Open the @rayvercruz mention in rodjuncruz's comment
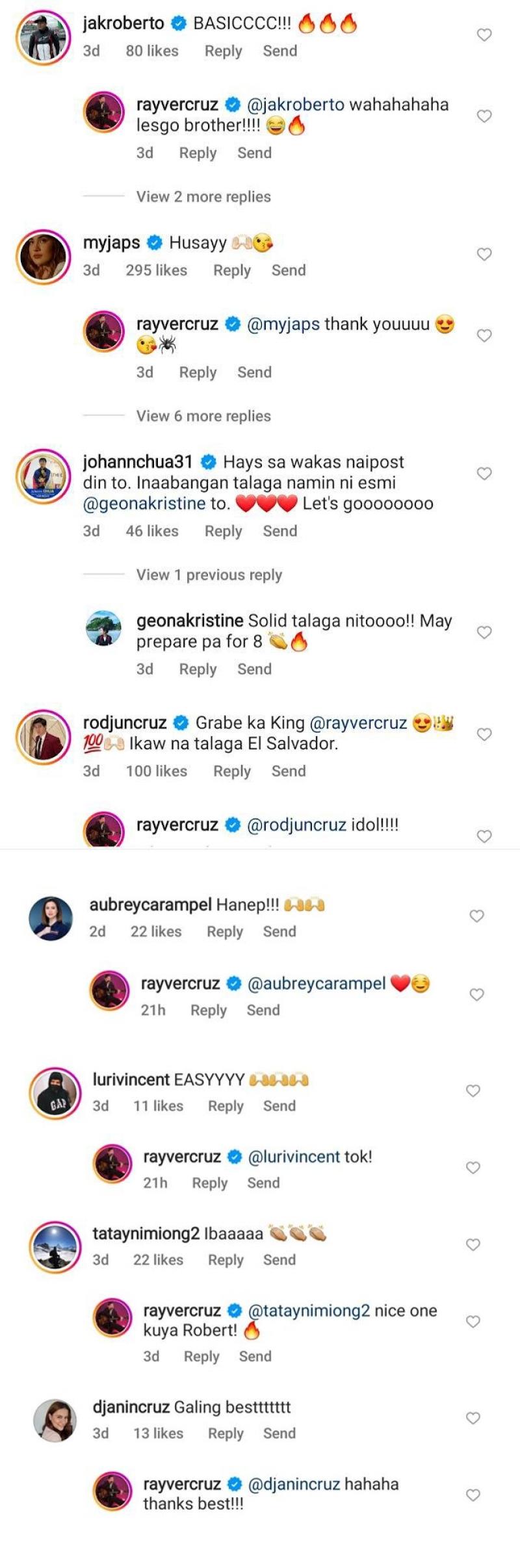Screen dimensions: 520x1568 (x=358, y=723)
